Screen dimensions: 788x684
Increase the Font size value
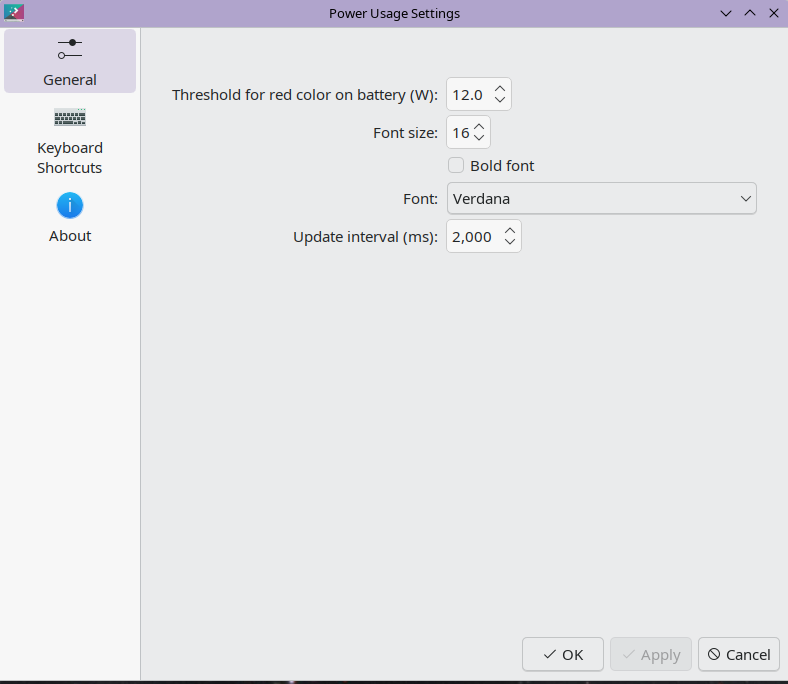click(479, 127)
